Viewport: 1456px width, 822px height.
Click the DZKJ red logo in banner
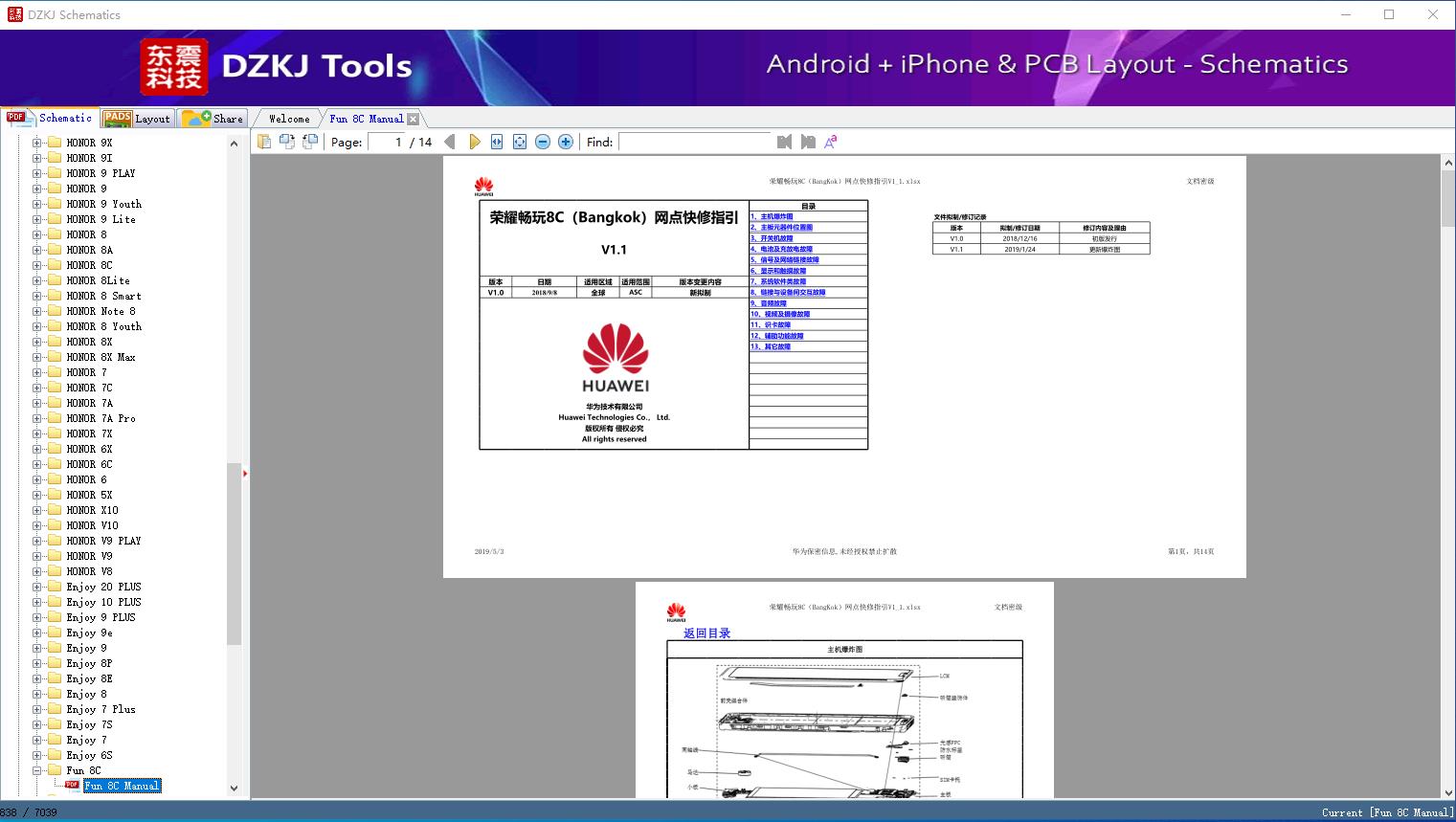click(x=174, y=67)
